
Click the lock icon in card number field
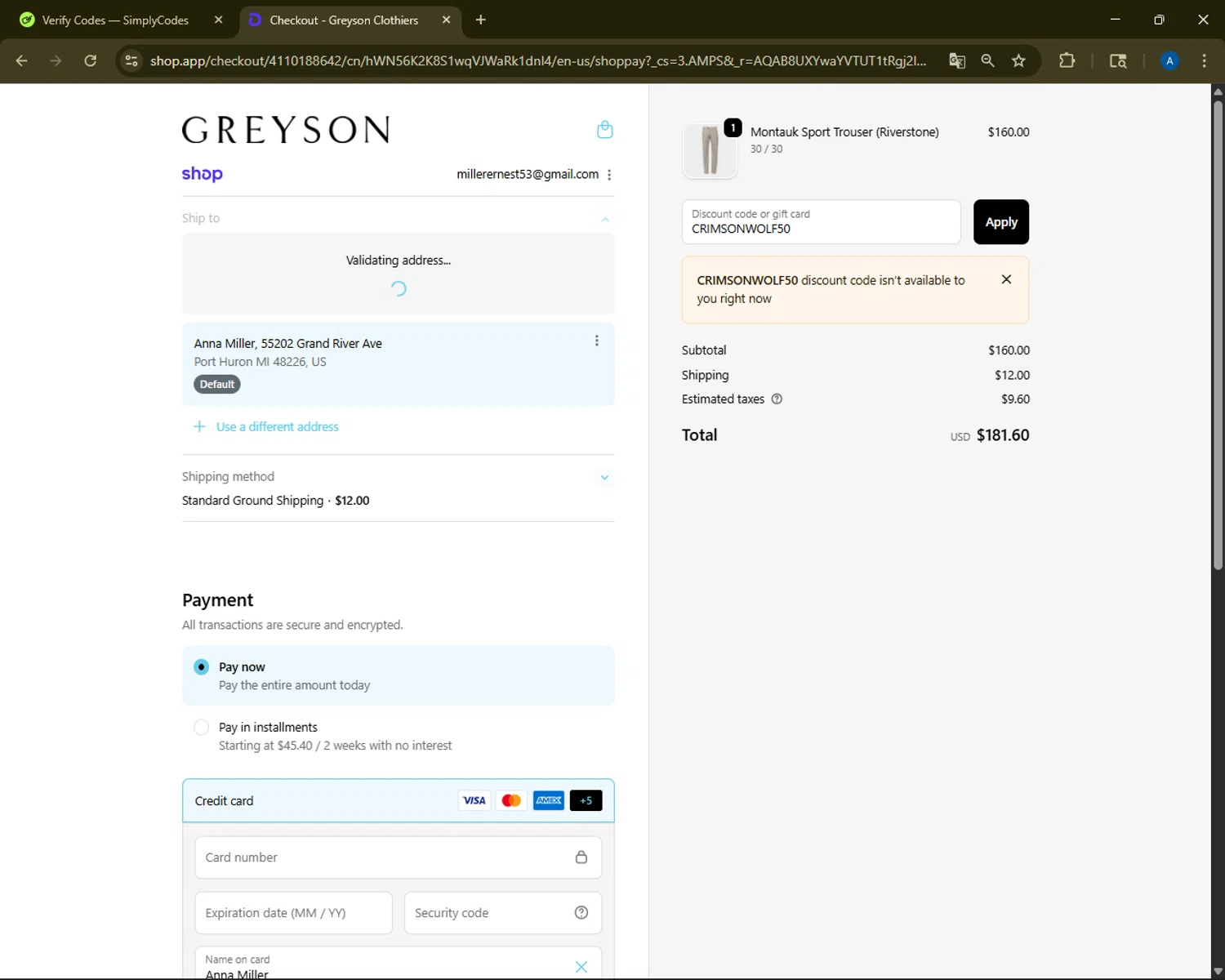581,857
